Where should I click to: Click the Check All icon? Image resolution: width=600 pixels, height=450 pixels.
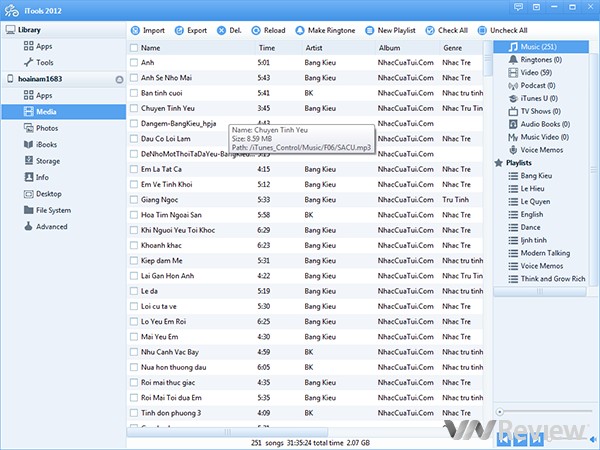click(x=430, y=30)
